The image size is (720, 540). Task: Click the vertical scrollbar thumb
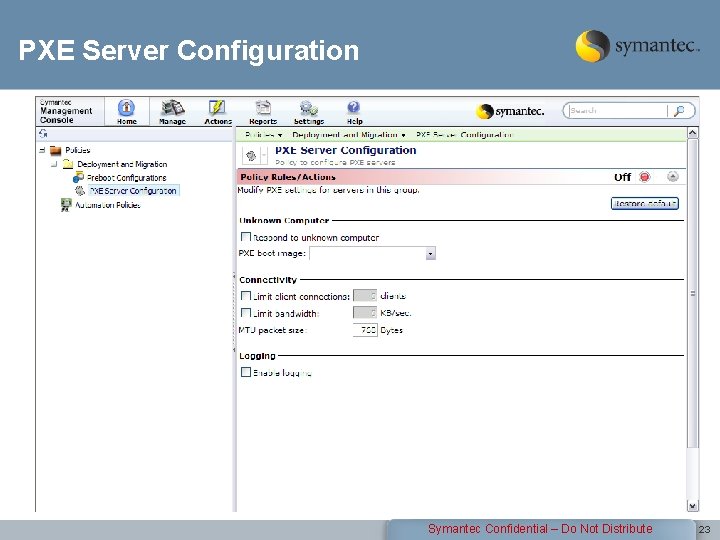coord(692,294)
